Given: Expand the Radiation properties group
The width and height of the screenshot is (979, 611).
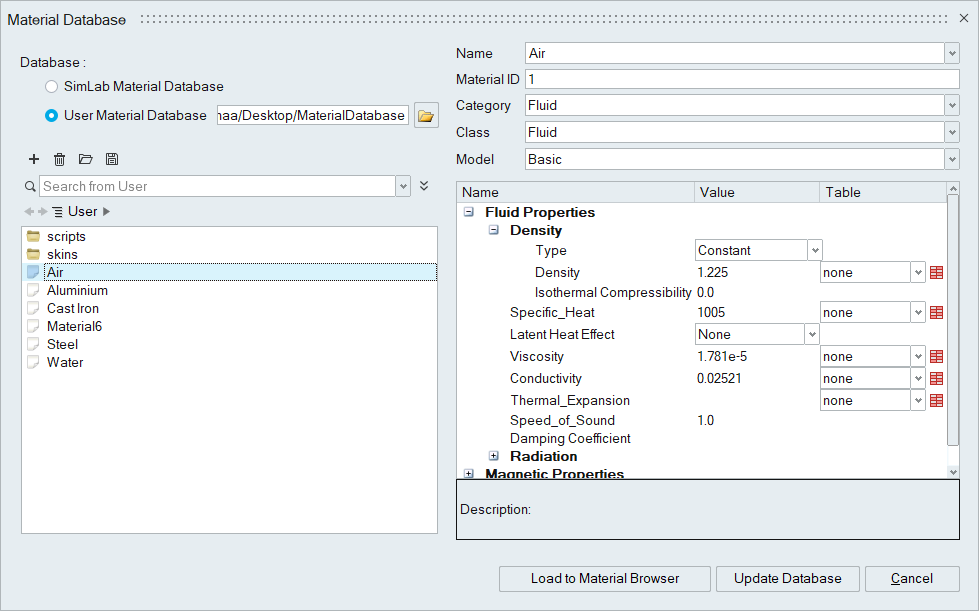Looking at the screenshot, I should [x=494, y=456].
